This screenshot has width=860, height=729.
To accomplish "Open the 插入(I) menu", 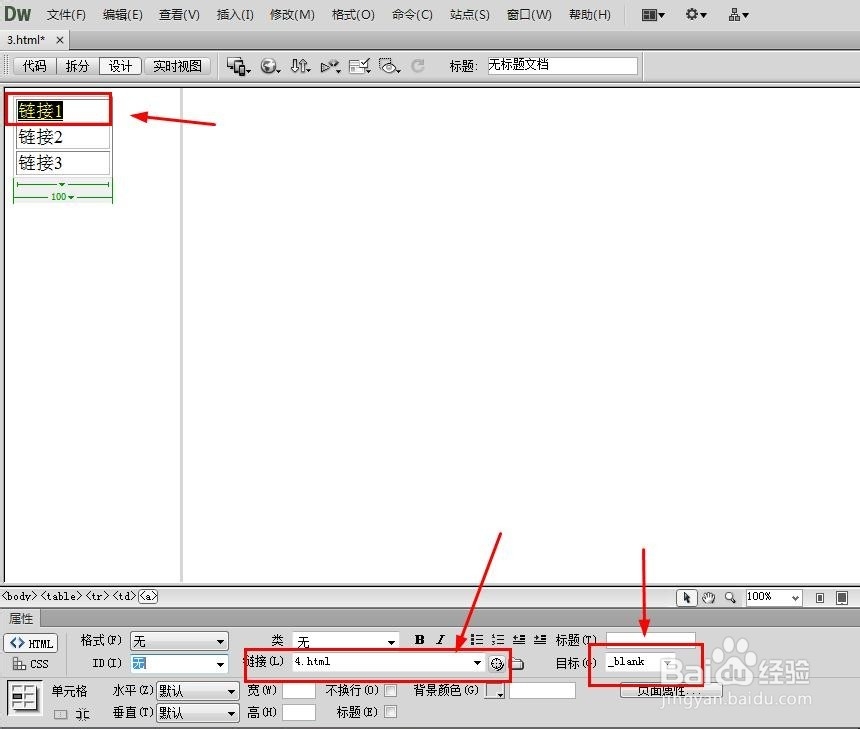I will click(236, 14).
